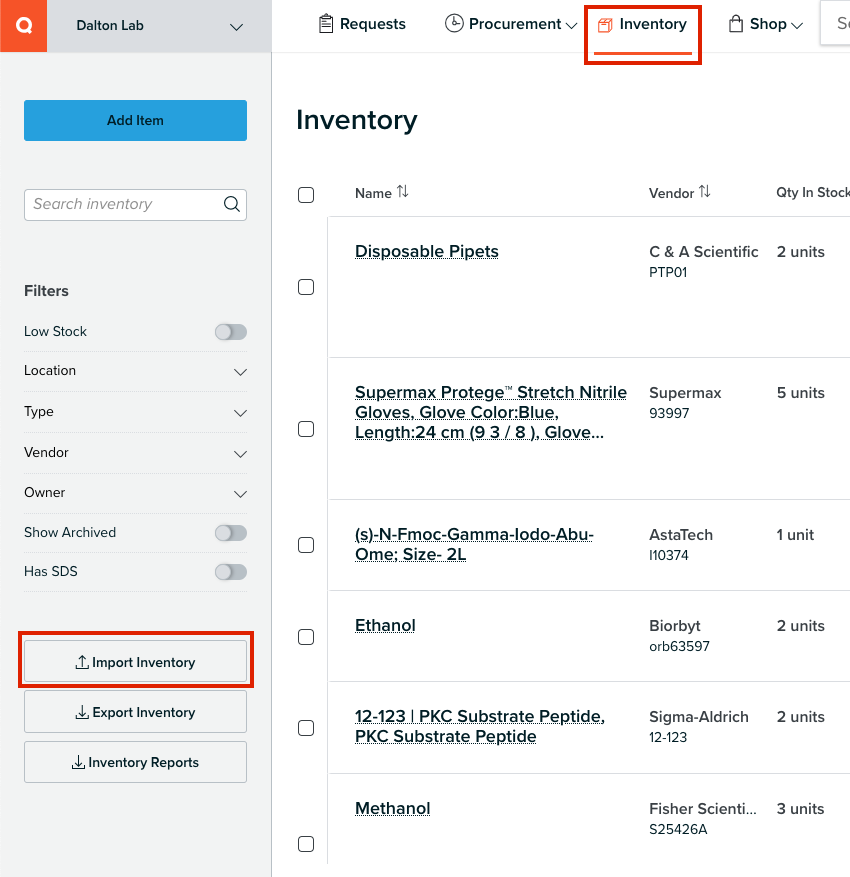Screen dimensions: 850x877
Task: Click the orange Quartzy logo icon
Action: 23,26
